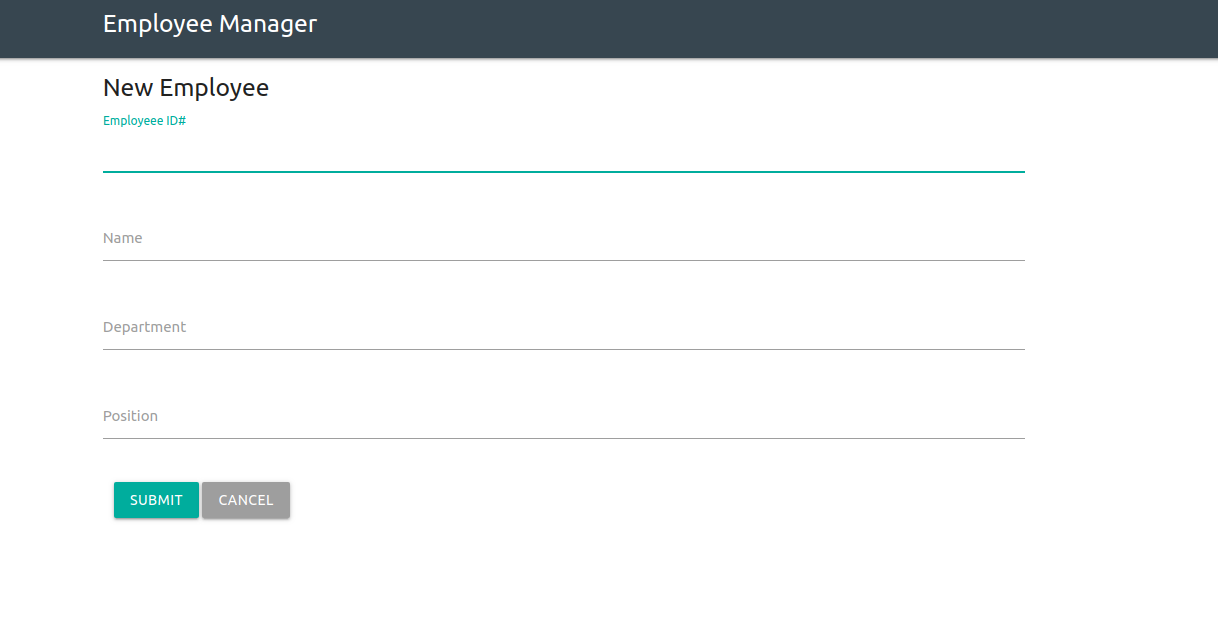Screen dimensions: 1218x626
Task: Click the teal underline of Employee ID field
Action: tap(563, 172)
